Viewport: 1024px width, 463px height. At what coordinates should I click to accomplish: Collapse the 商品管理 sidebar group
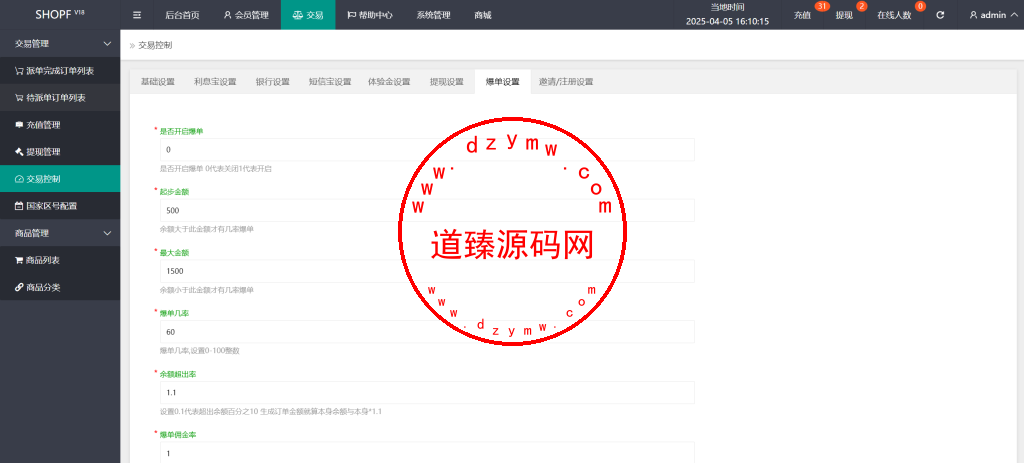click(x=60, y=233)
